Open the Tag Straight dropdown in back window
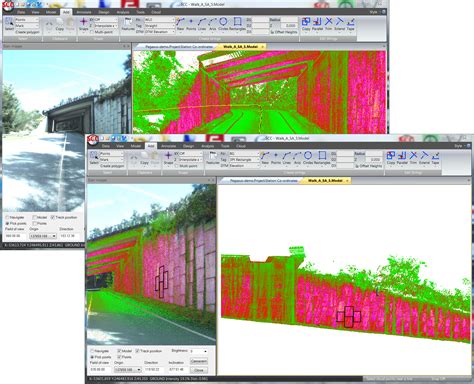Viewport: 474px width, 384px height. click(x=160, y=26)
